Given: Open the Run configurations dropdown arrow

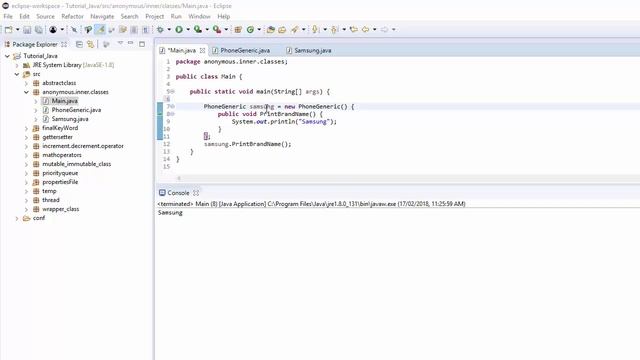Looking at the screenshot, I should (x=188, y=29).
